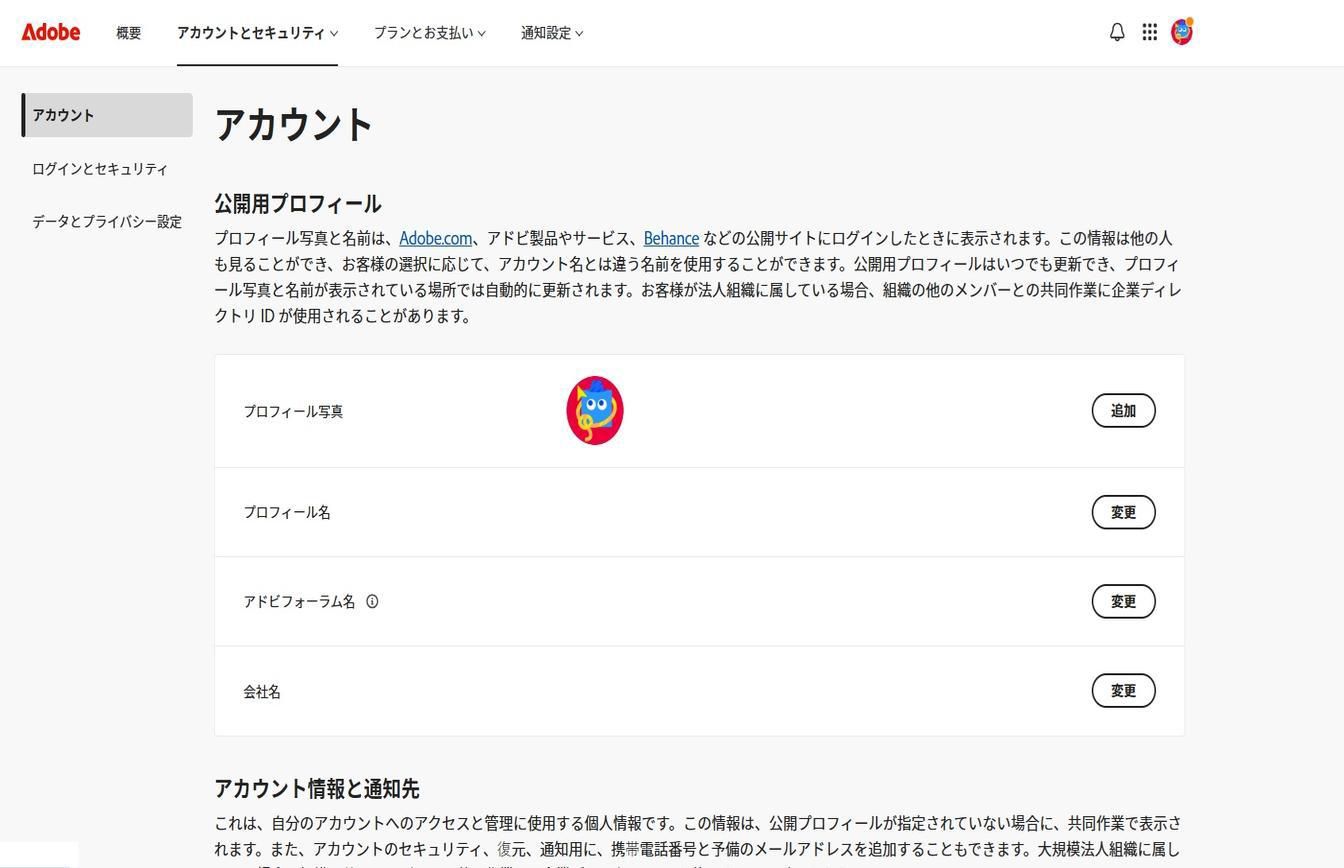The image size is (1344, 868).
Task: Select アカウント in the sidebar
Action: click(63, 114)
